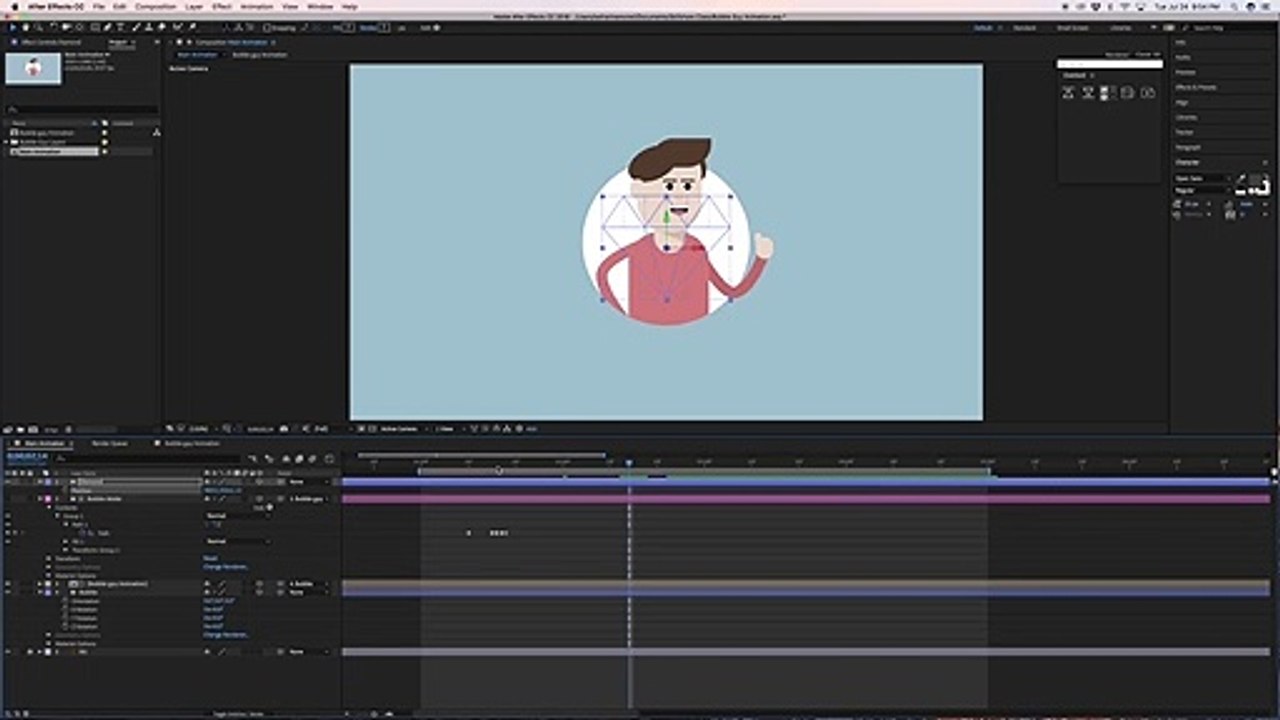Expand the Bubble Guy Layers folder
Image resolution: width=1280 pixels, height=720 pixels.
tap(6, 142)
